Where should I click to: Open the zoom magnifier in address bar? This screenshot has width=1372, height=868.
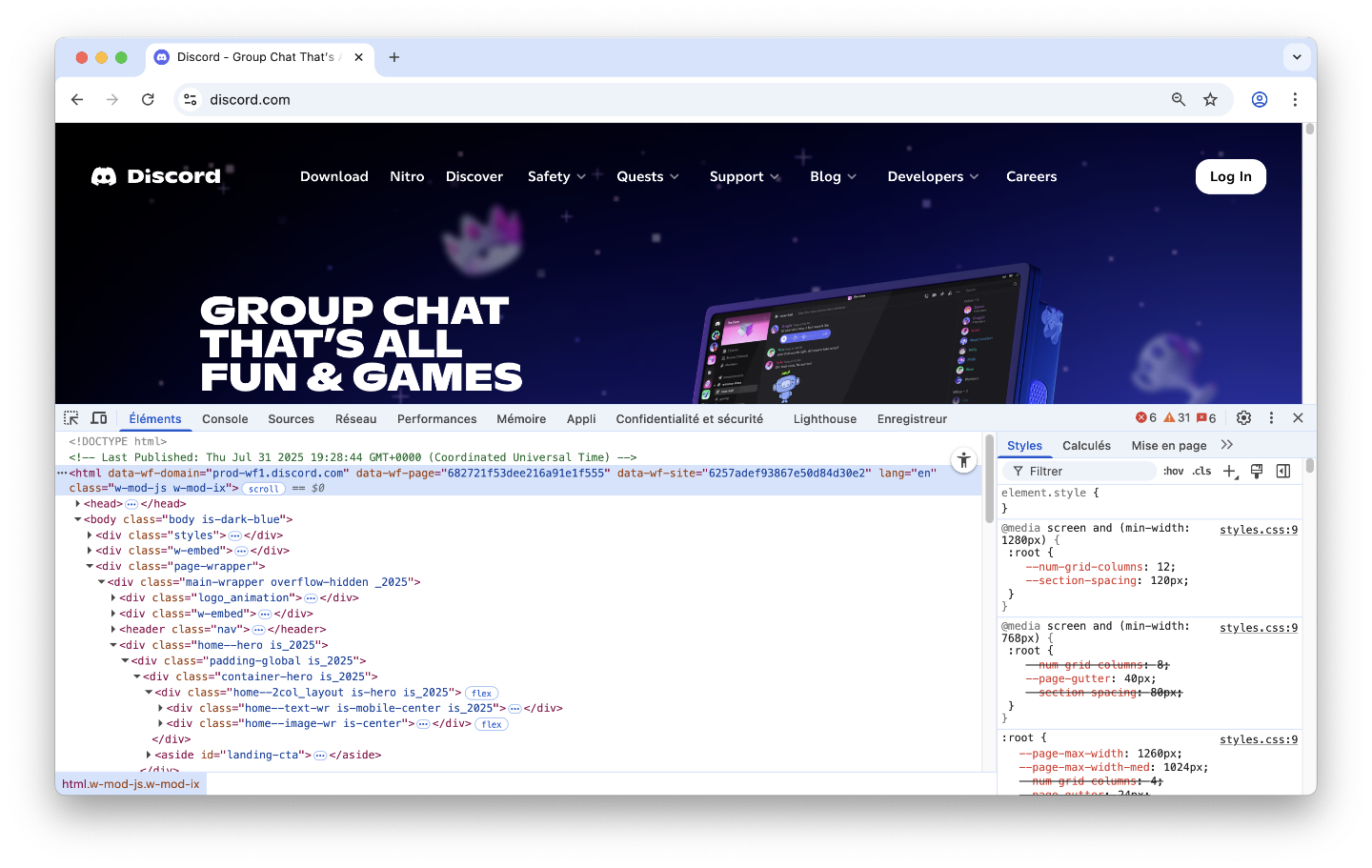coord(1179,99)
